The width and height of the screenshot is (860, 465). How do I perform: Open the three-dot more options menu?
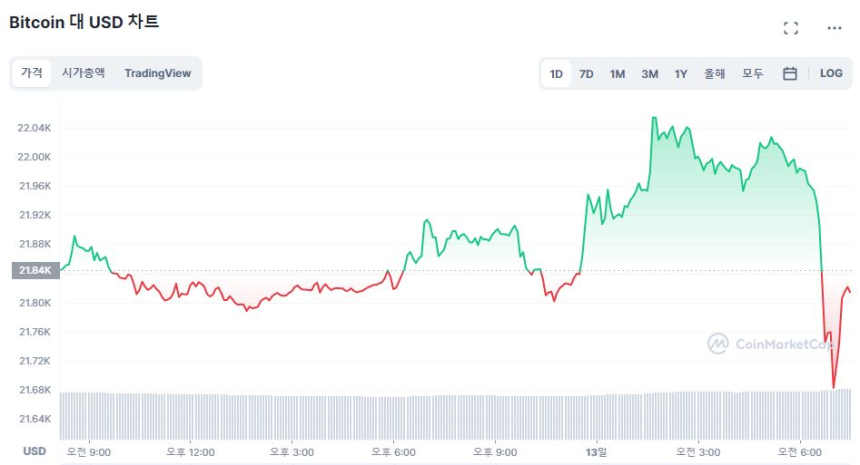(834, 28)
